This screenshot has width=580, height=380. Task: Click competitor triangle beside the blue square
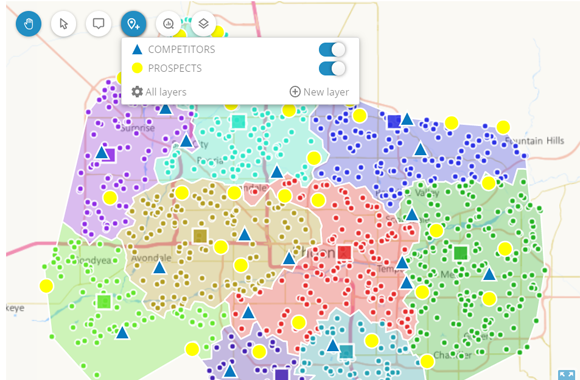(x=407, y=120)
